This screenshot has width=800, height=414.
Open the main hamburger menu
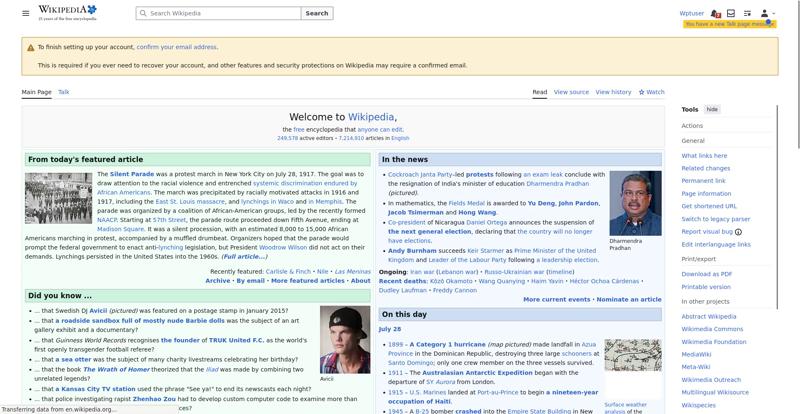26,13
